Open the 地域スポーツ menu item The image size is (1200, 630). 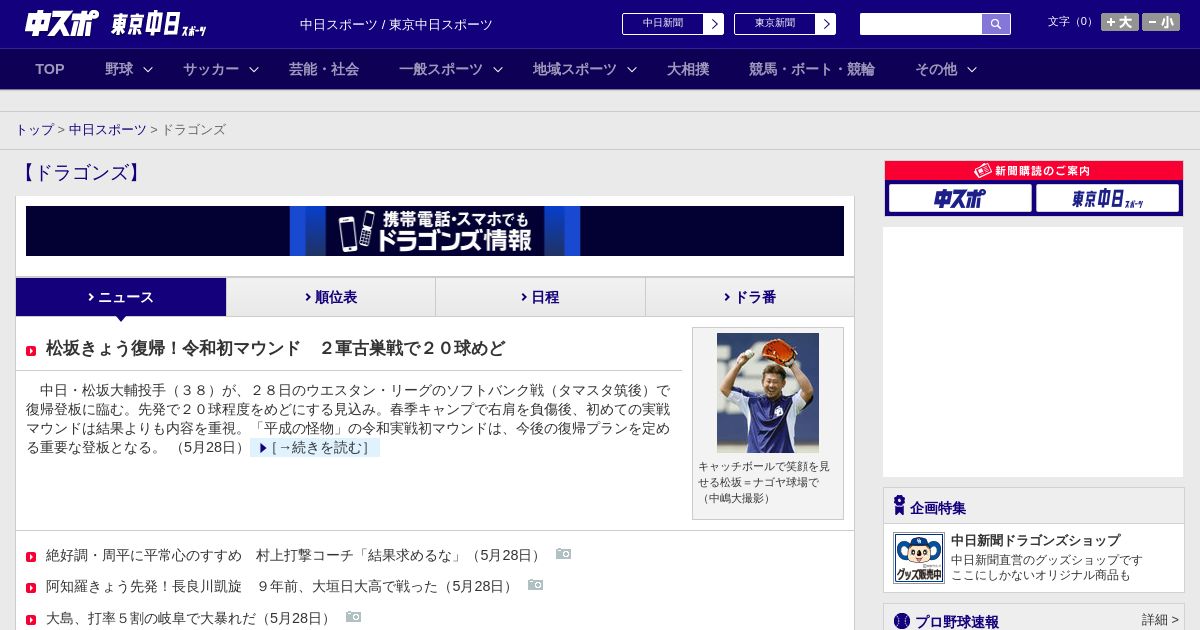[x=575, y=69]
